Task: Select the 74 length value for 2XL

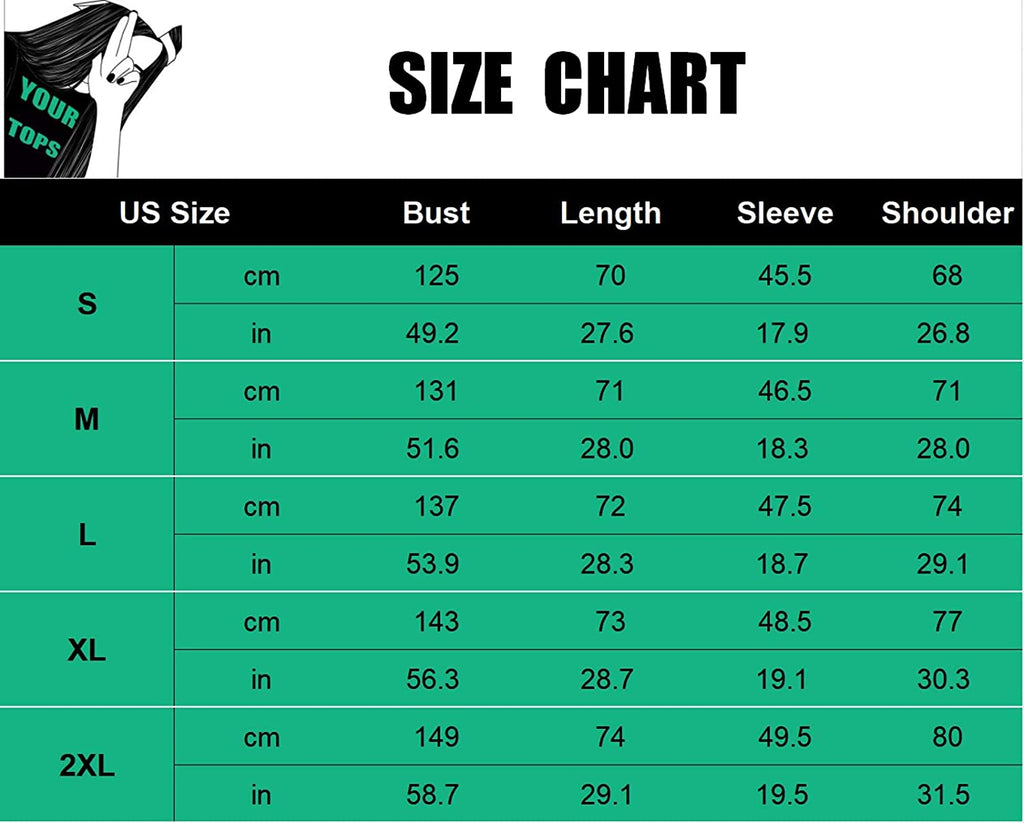Action: tap(610, 738)
